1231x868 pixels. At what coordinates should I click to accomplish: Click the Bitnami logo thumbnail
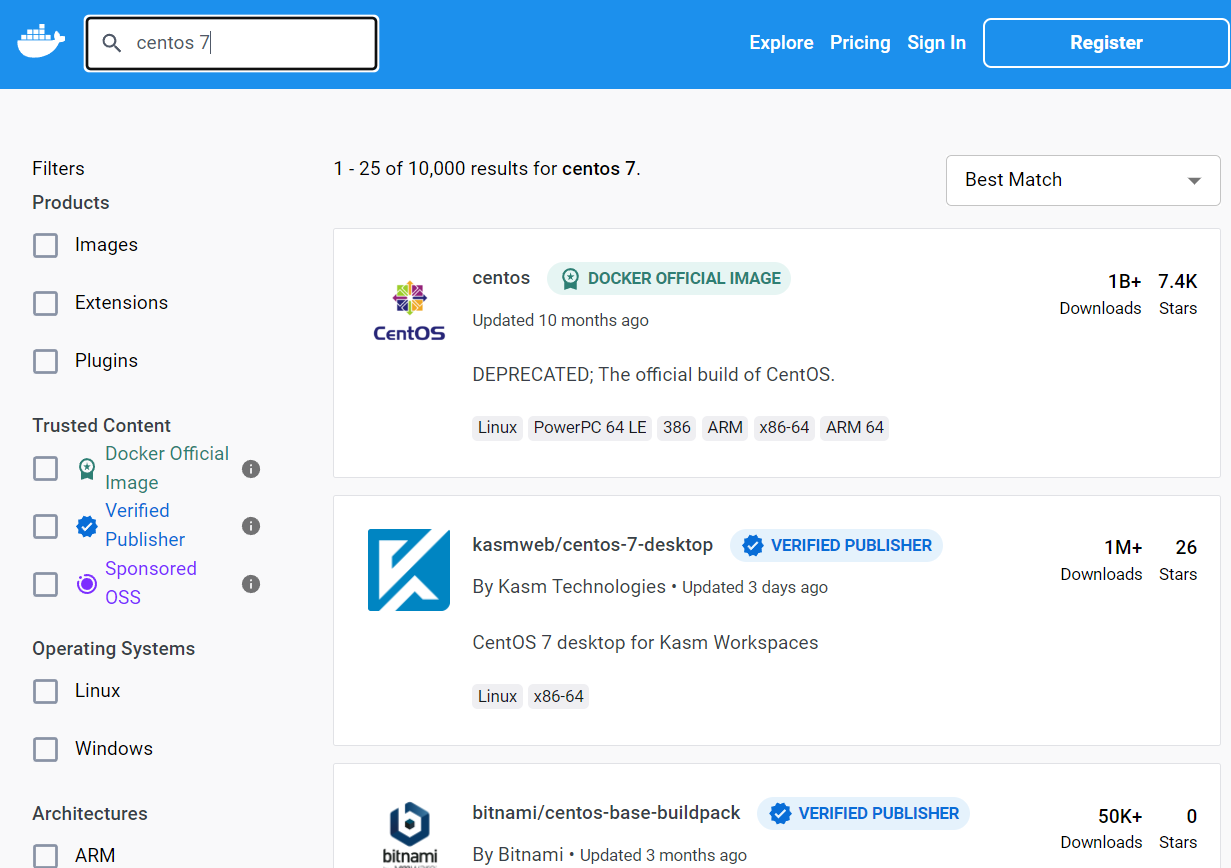tap(410, 833)
